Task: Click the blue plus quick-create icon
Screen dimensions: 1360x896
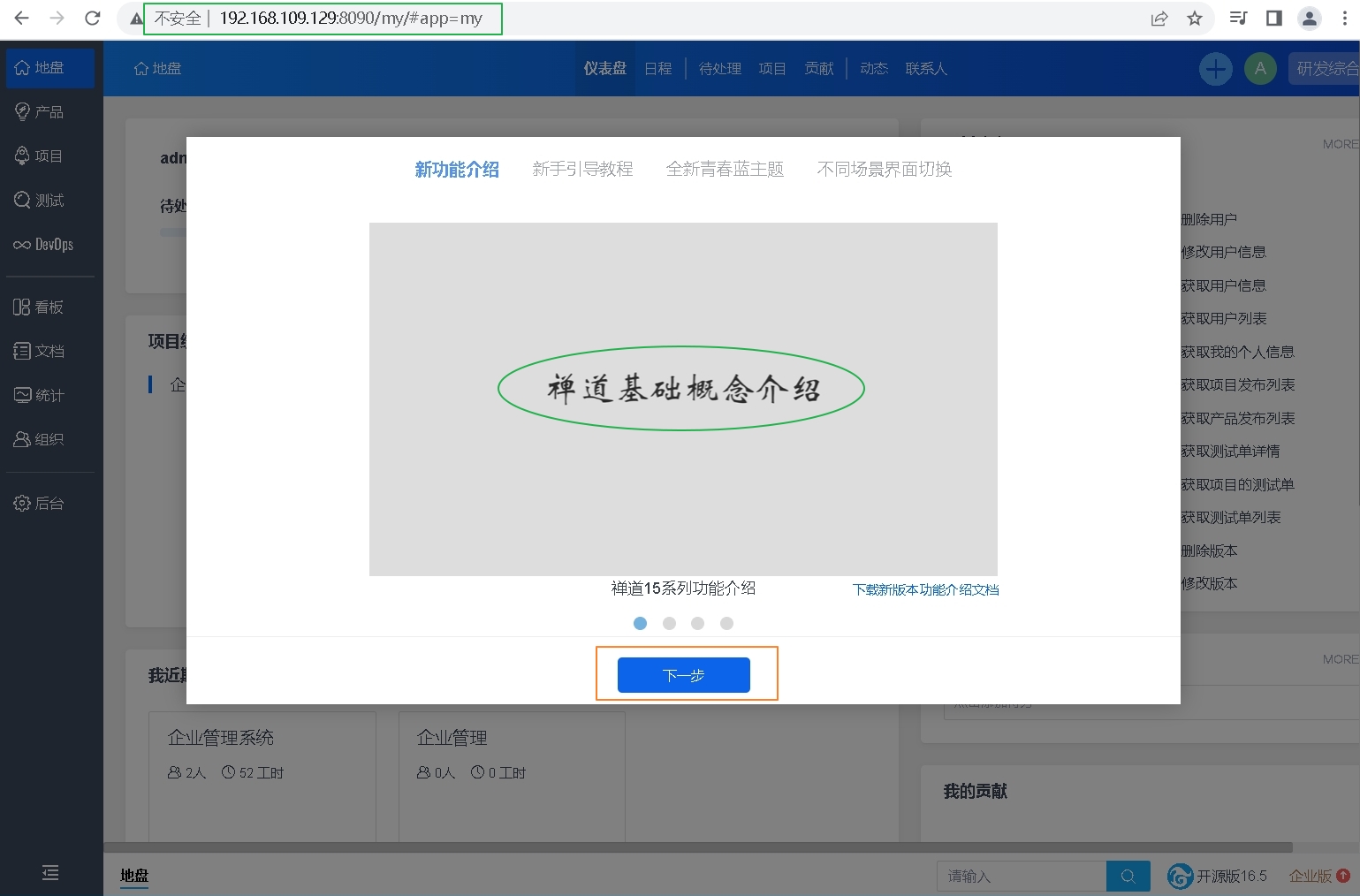Action: 1216,69
